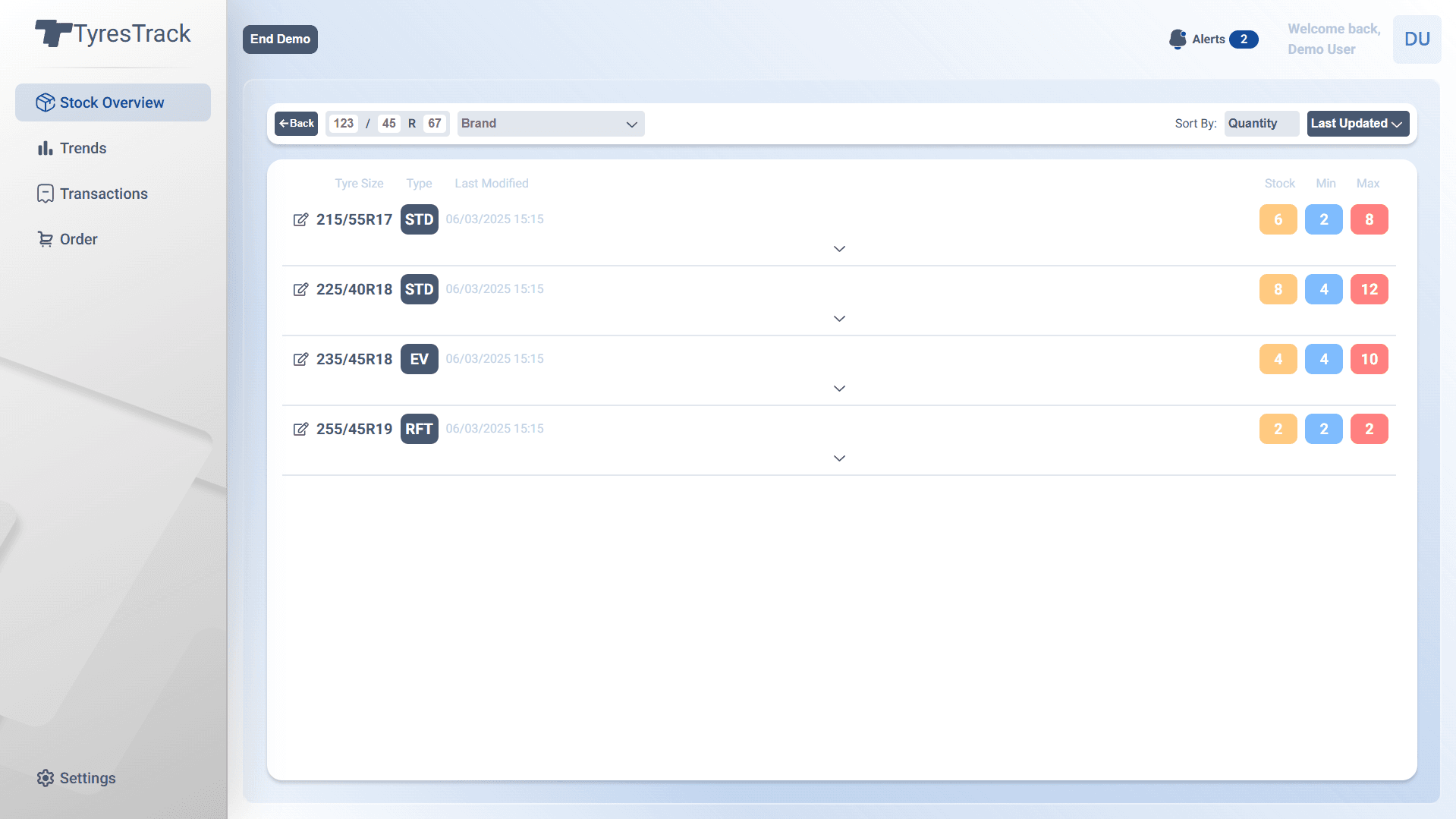
Task: Open the Brand dropdown
Action: click(550, 124)
